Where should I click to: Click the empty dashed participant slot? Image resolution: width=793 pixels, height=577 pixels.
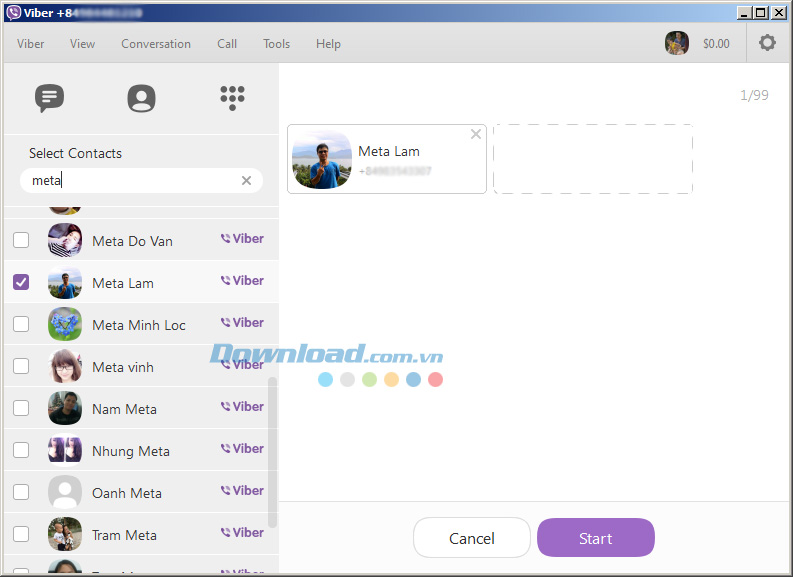(x=593, y=159)
